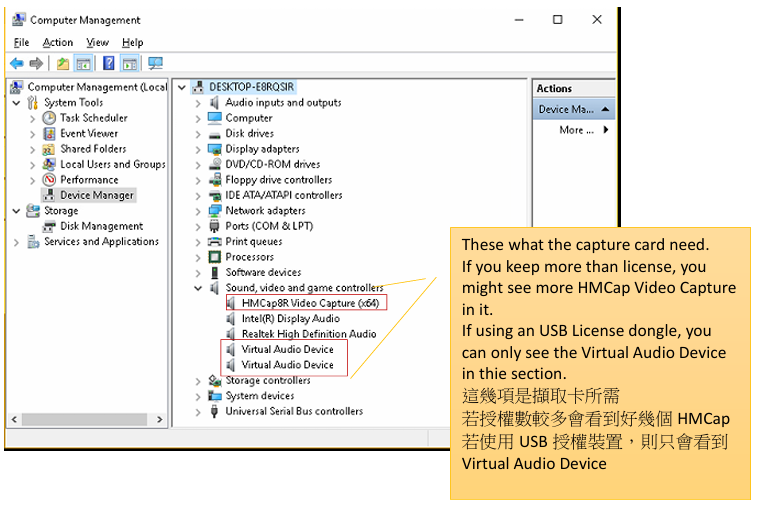Open the File menu
Viewport: 765px width, 518px height.
point(21,42)
